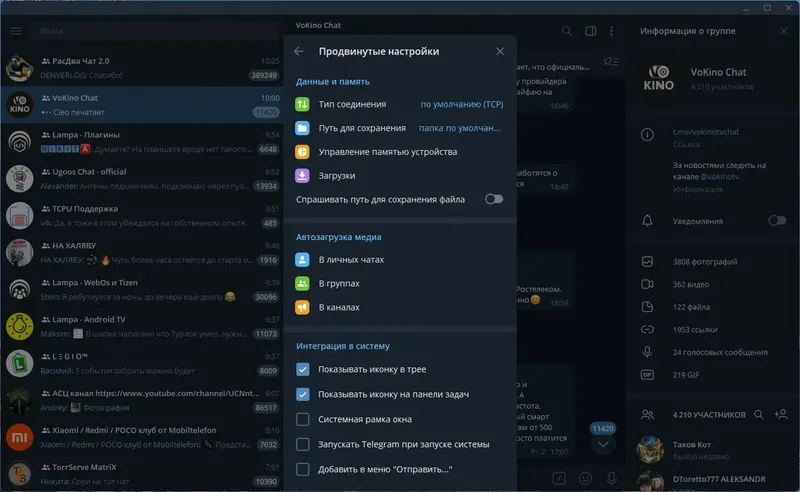Open the @vokinotv channel mention
The image size is (800, 492).
coord(719,177)
